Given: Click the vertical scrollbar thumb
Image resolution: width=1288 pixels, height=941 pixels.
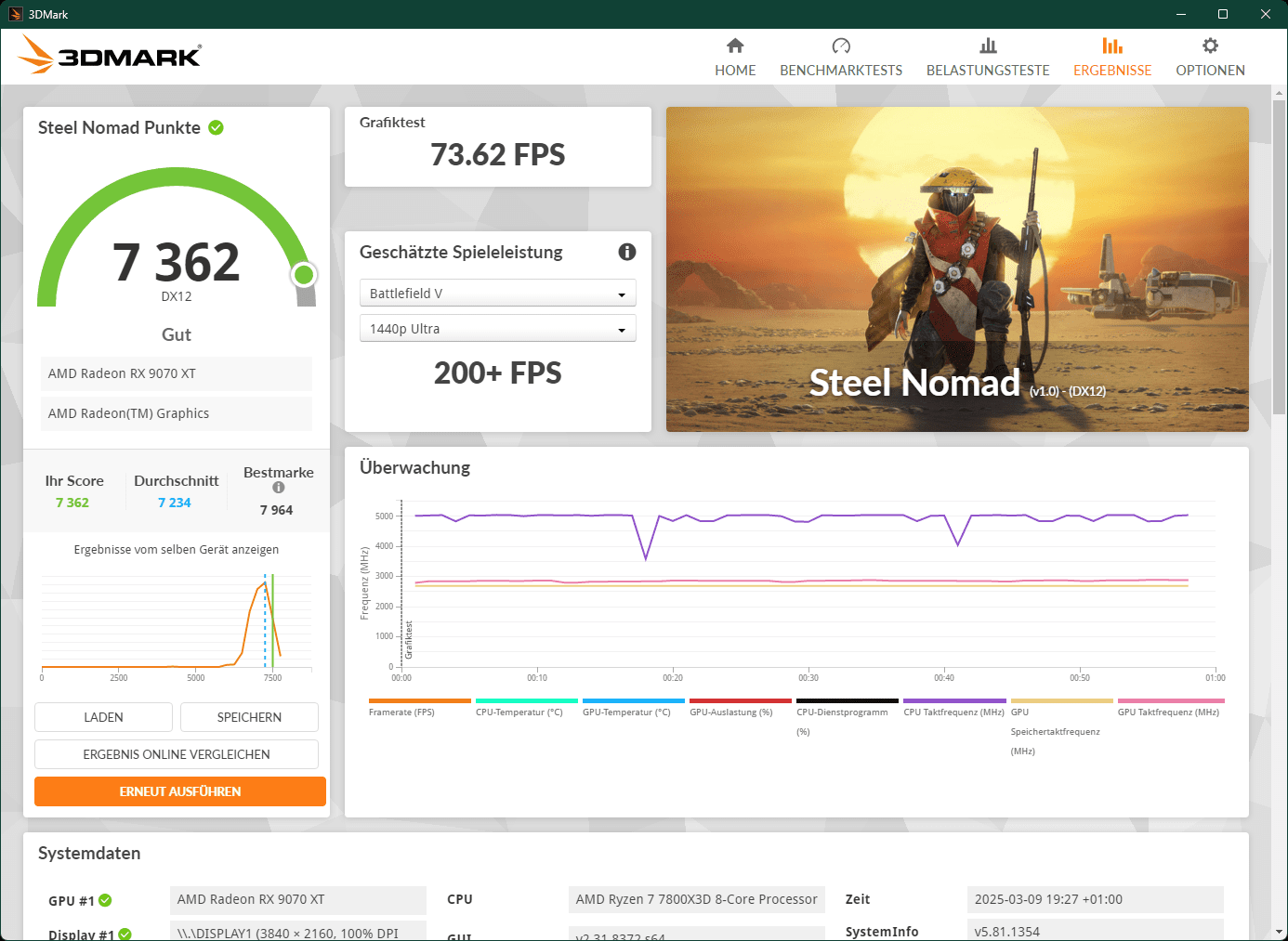Looking at the screenshot, I should pos(1279,257).
